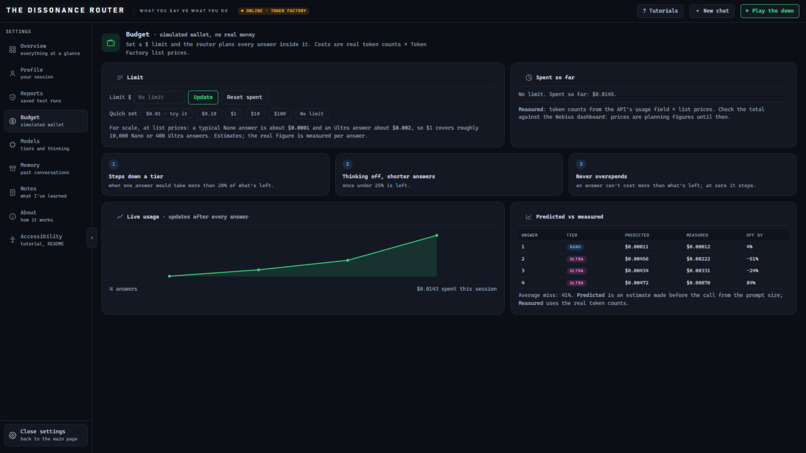The width and height of the screenshot is (806, 453).
Task: Click the Limit panel list icon
Action: coord(120,78)
